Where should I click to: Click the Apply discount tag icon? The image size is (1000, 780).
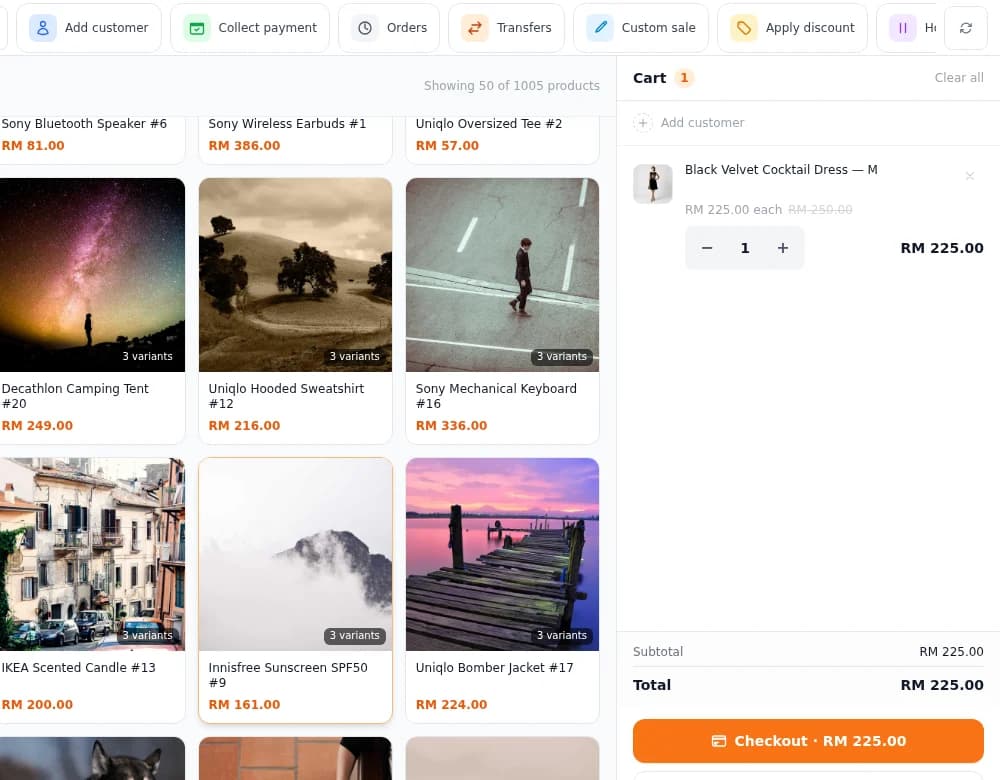744,28
